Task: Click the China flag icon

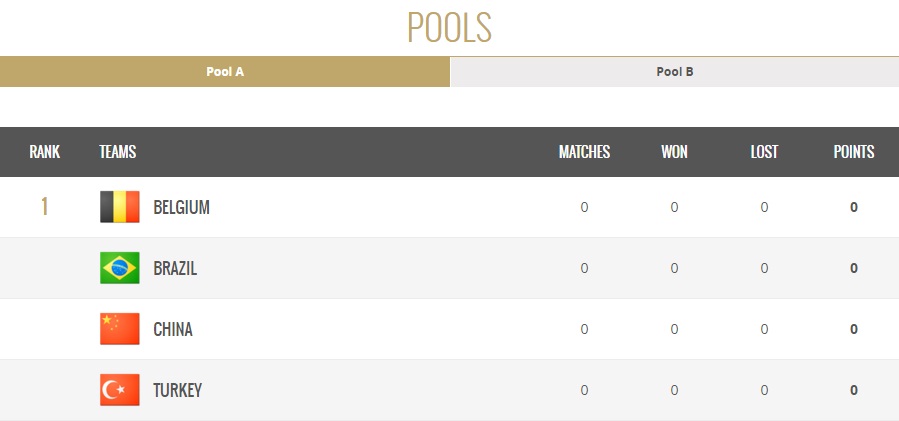Action: click(120, 329)
